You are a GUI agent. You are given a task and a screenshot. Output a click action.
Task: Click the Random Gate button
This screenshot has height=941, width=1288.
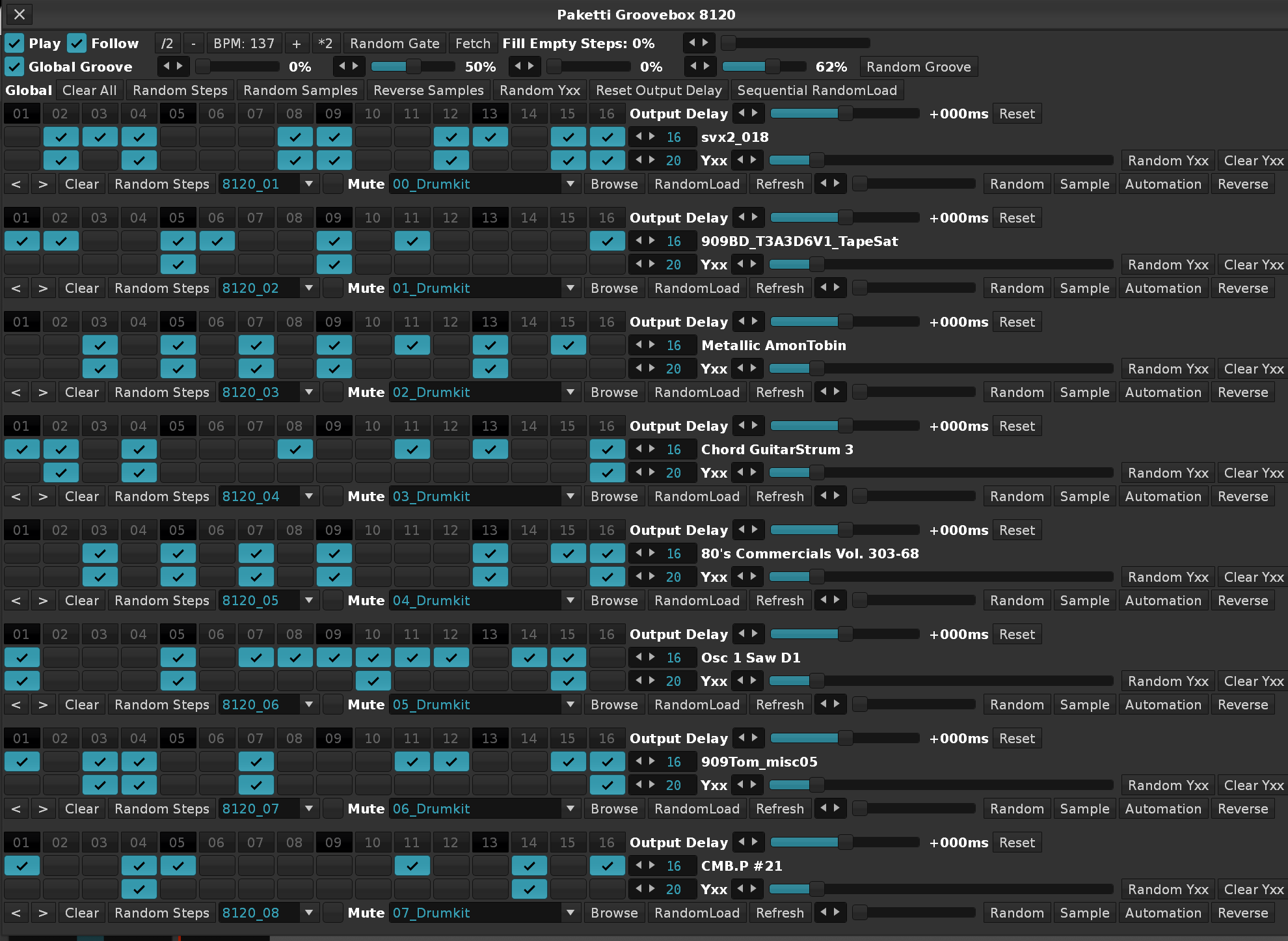(394, 44)
